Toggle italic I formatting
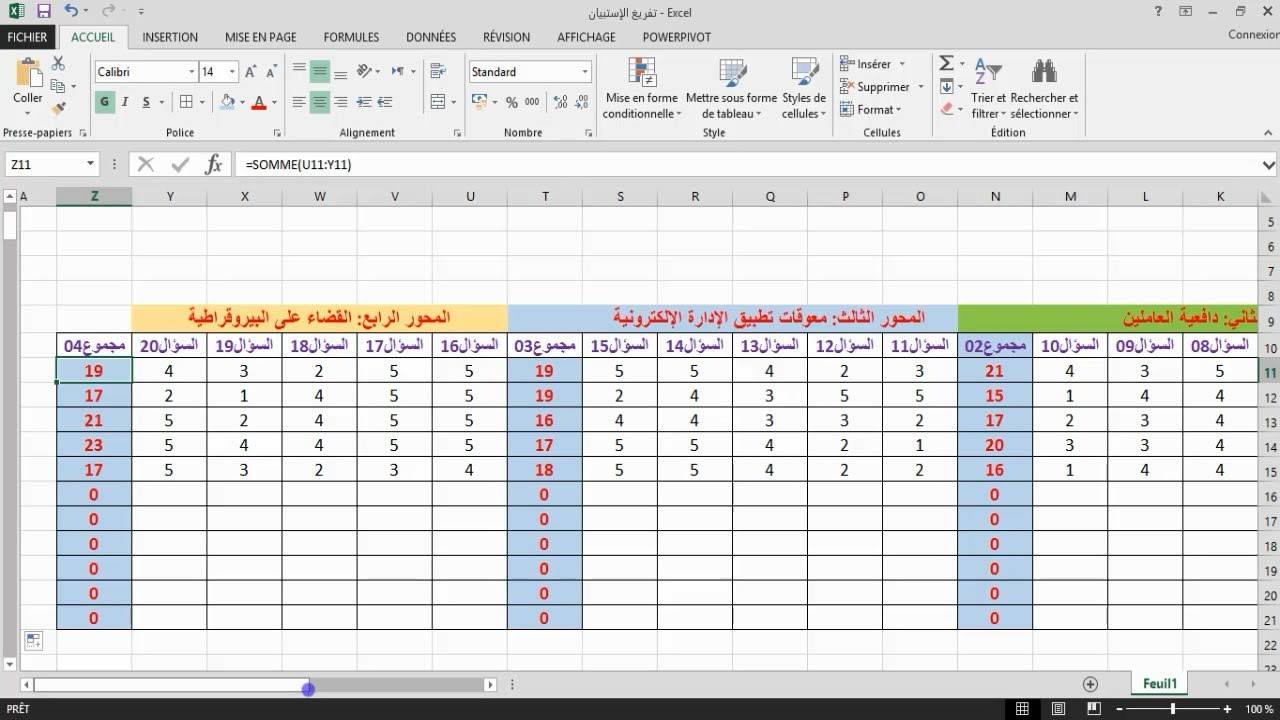Image resolution: width=1280 pixels, height=720 pixels. click(125, 102)
